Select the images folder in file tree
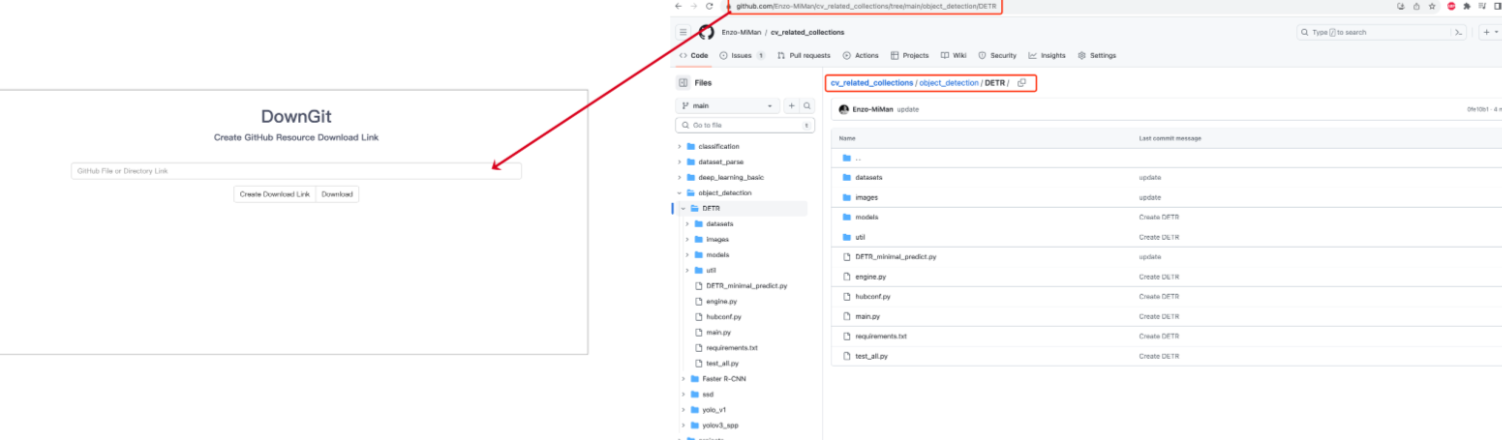This screenshot has width=1502, height=440. pyautogui.click(x=717, y=239)
